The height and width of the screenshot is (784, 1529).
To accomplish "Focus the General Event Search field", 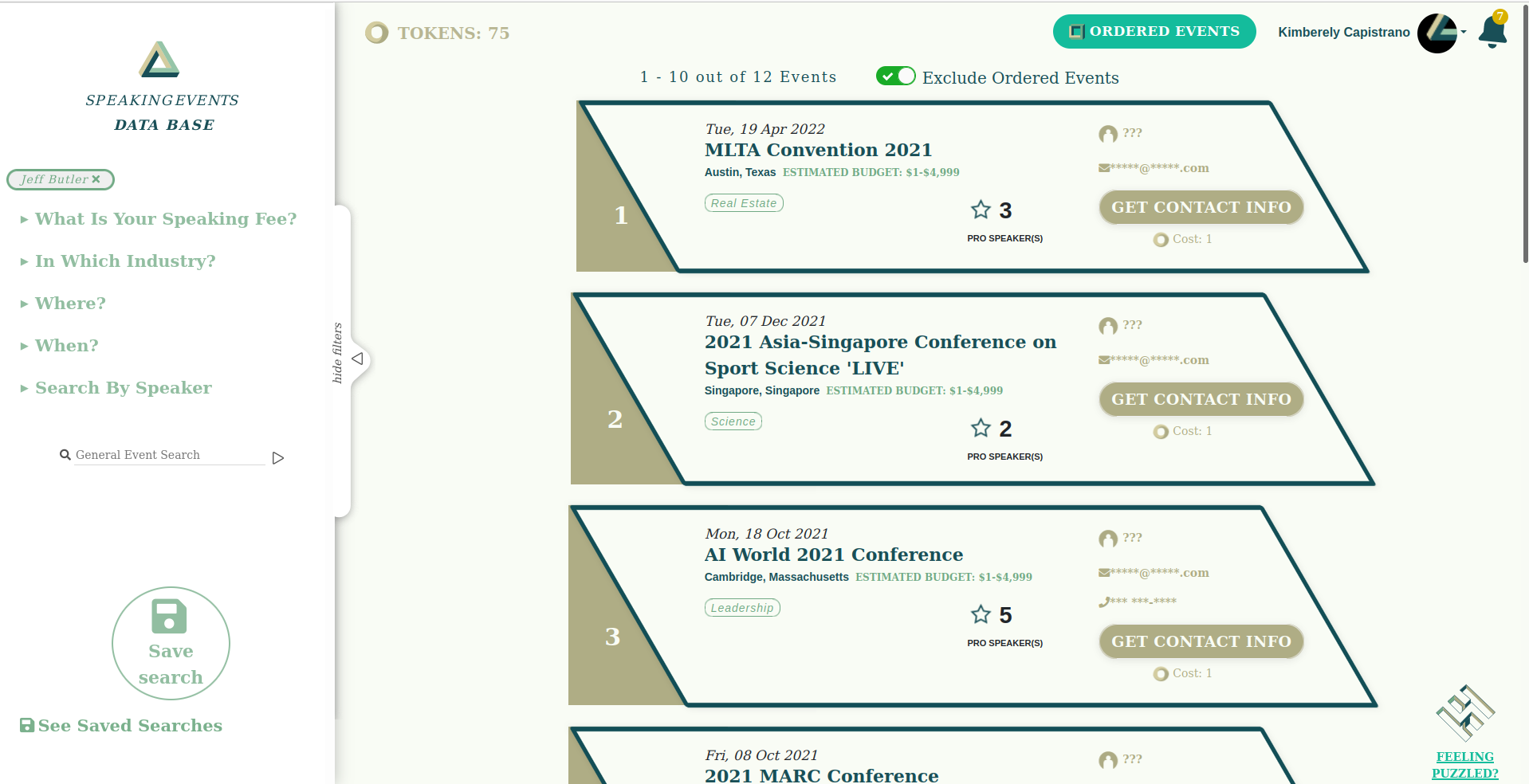I will [170, 455].
